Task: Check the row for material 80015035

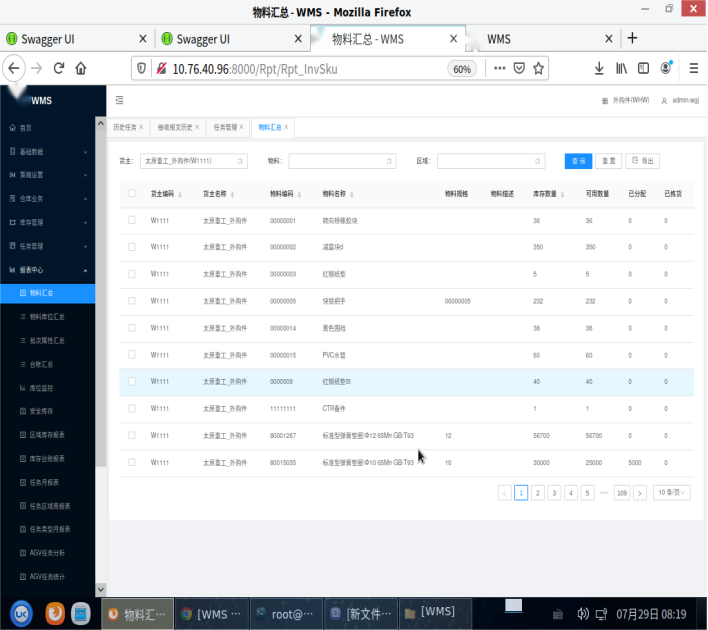Action: click(131, 462)
